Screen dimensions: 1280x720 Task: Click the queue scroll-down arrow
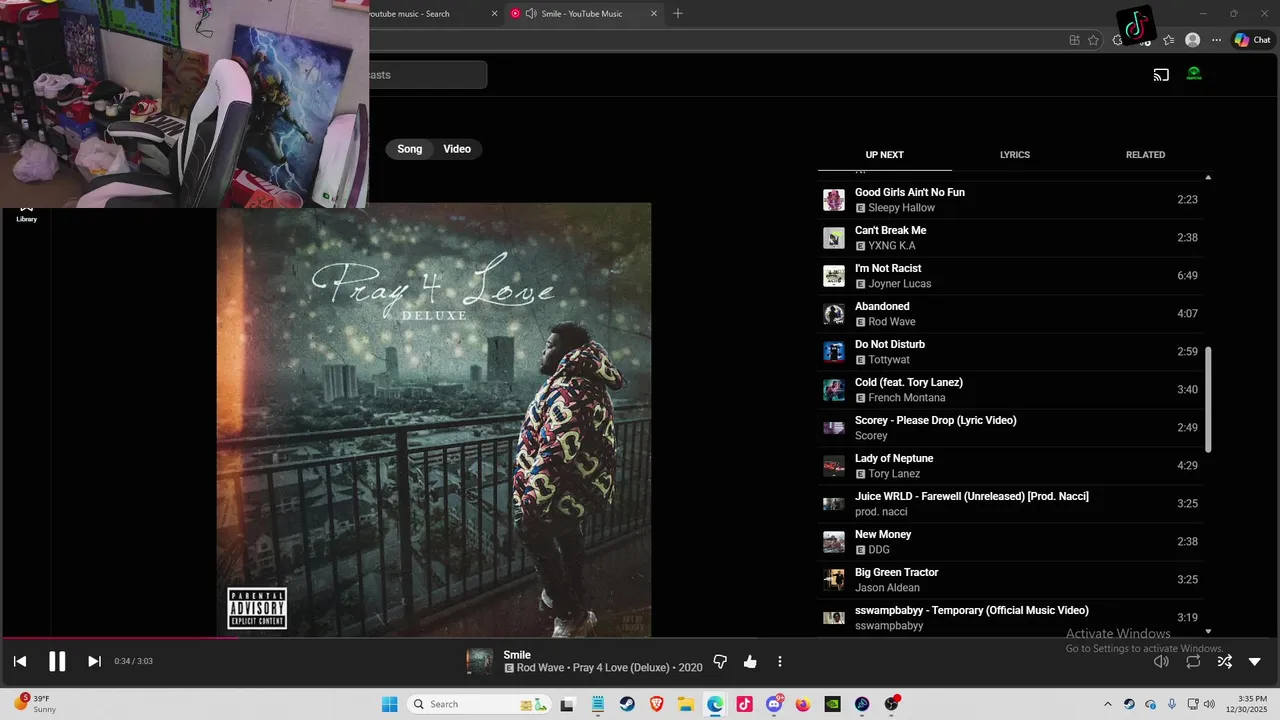click(1208, 631)
